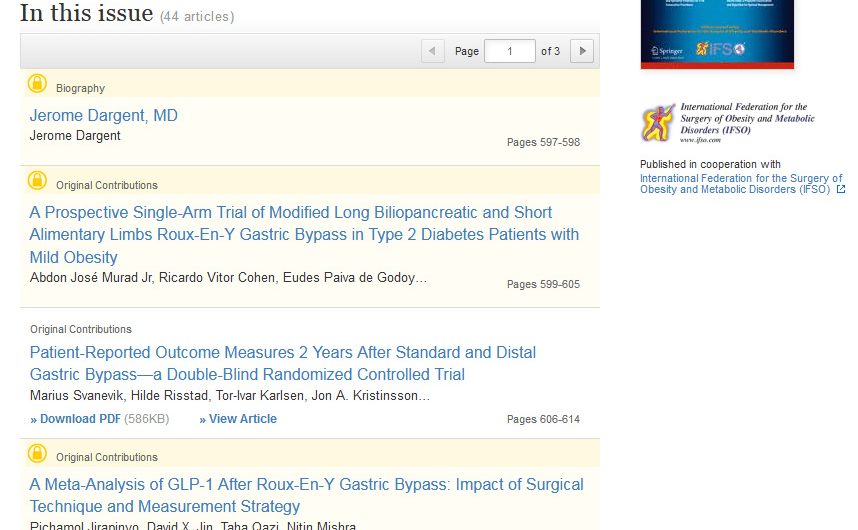Click lock icon above the Biliopancreatic trial article
Viewport: 858px width, 530px height.
tap(37, 181)
